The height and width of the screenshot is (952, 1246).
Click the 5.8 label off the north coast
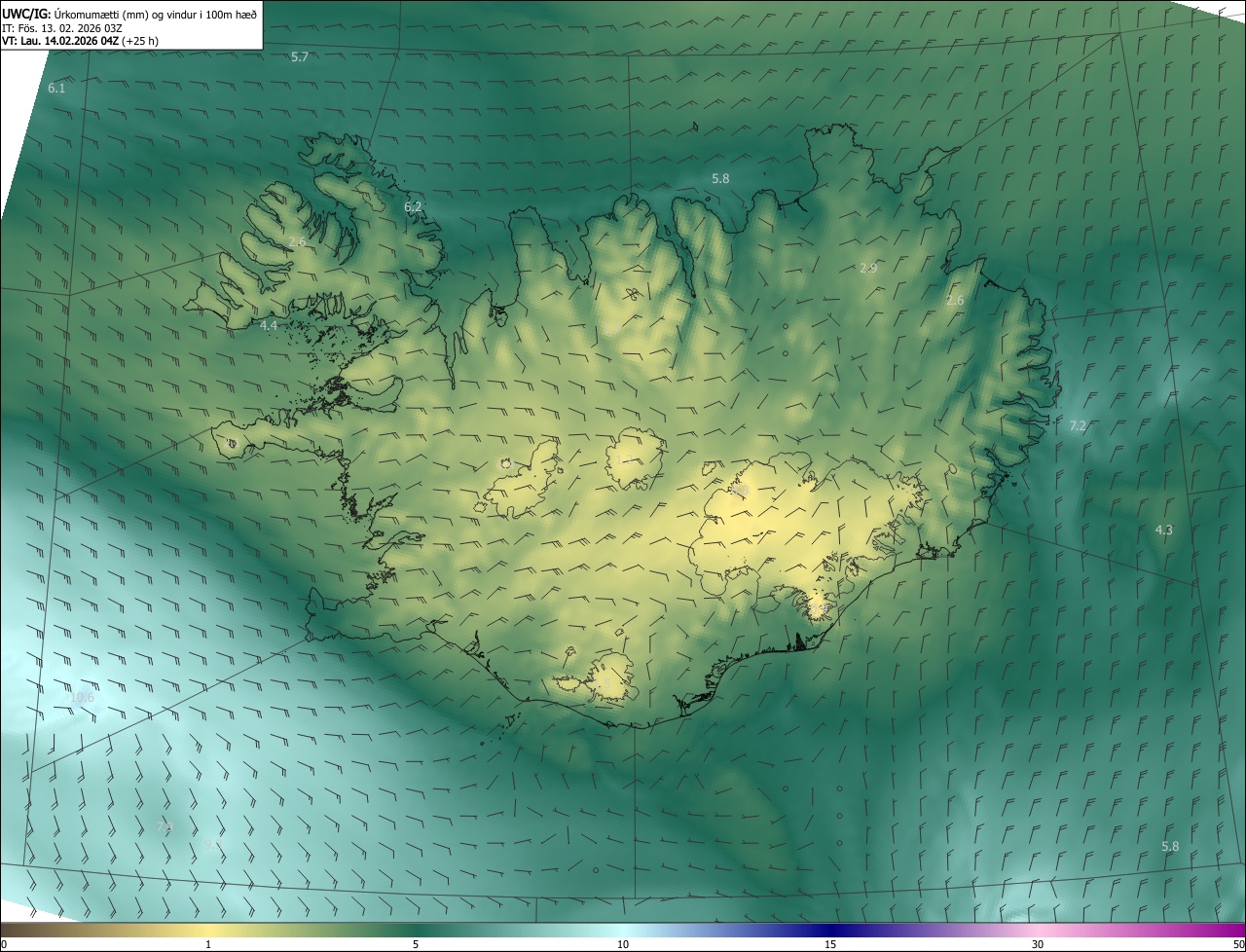coord(720,179)
